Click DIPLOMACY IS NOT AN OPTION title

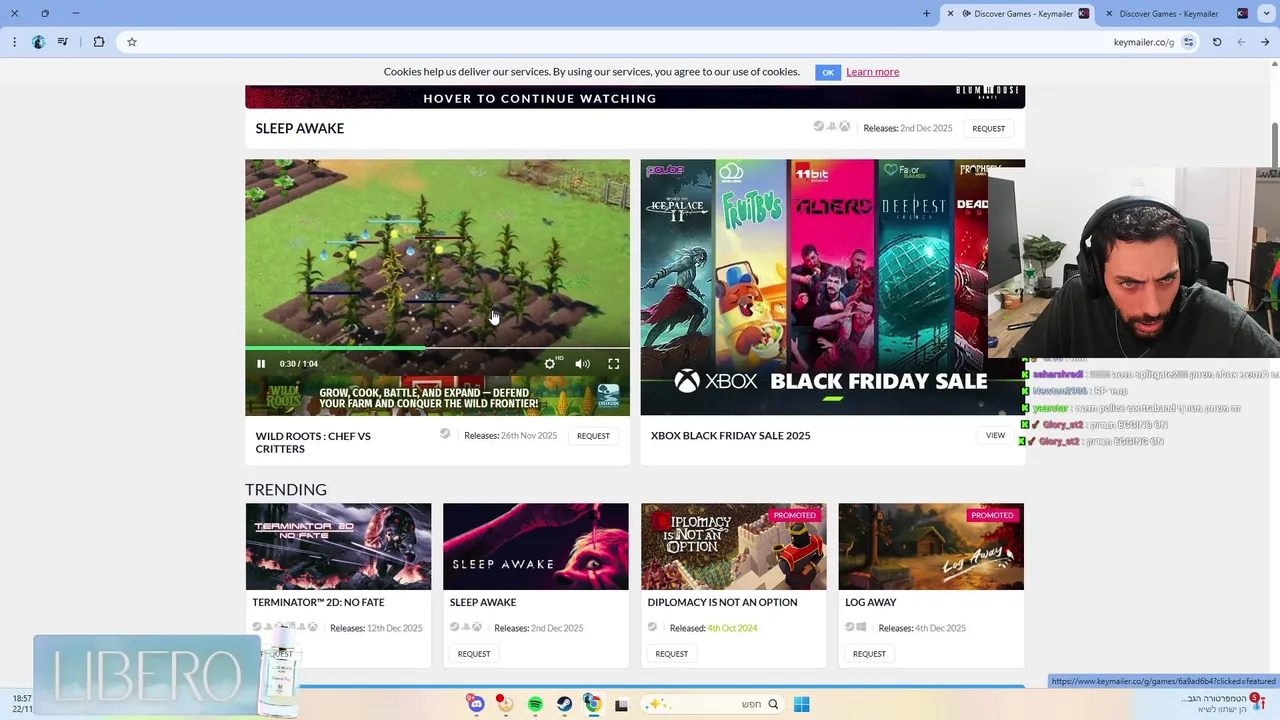tap(722, 603)
